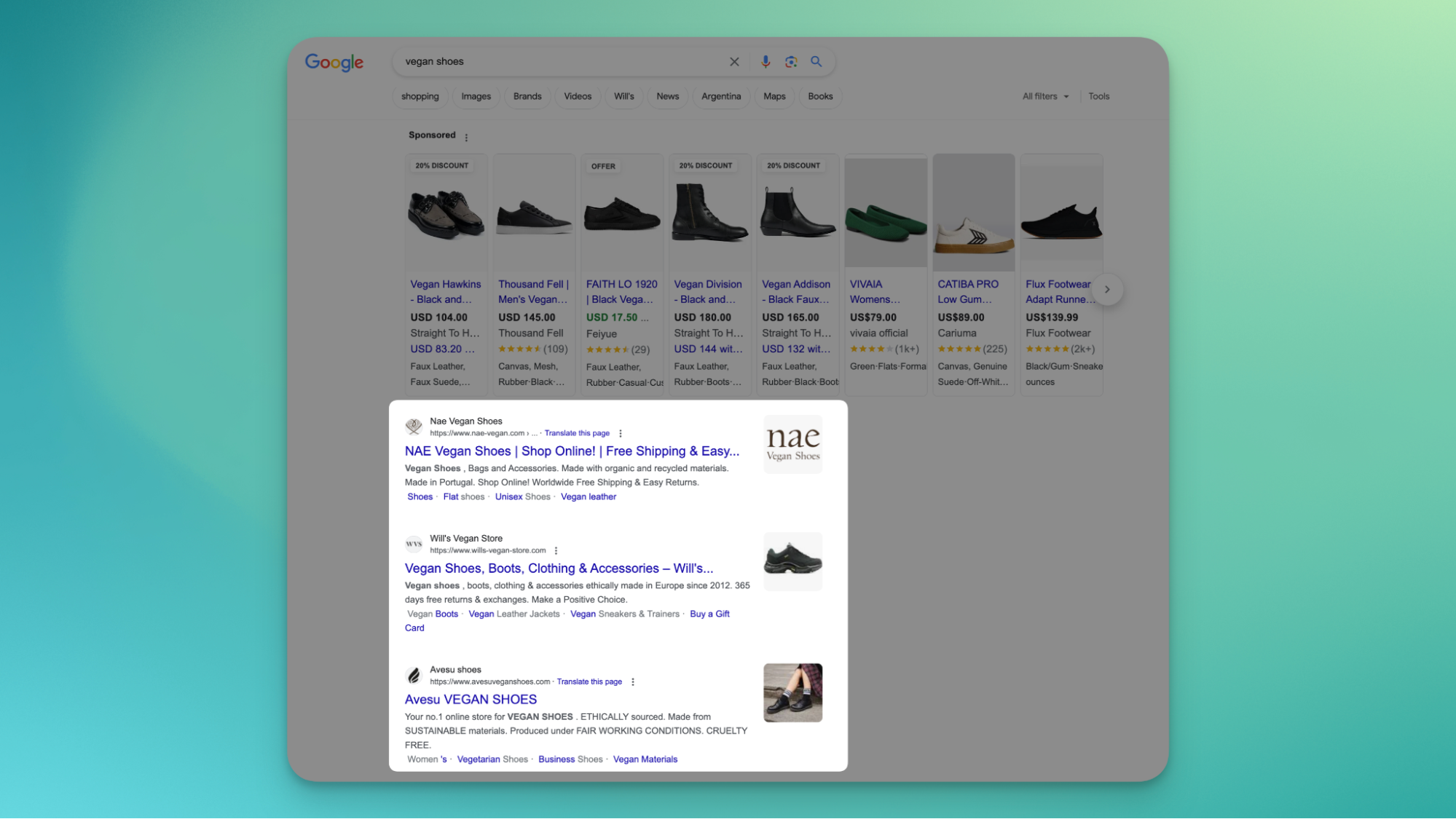The image size is (1456, 819).
Task: Open the Tools options
Action: coord(1099,96)
